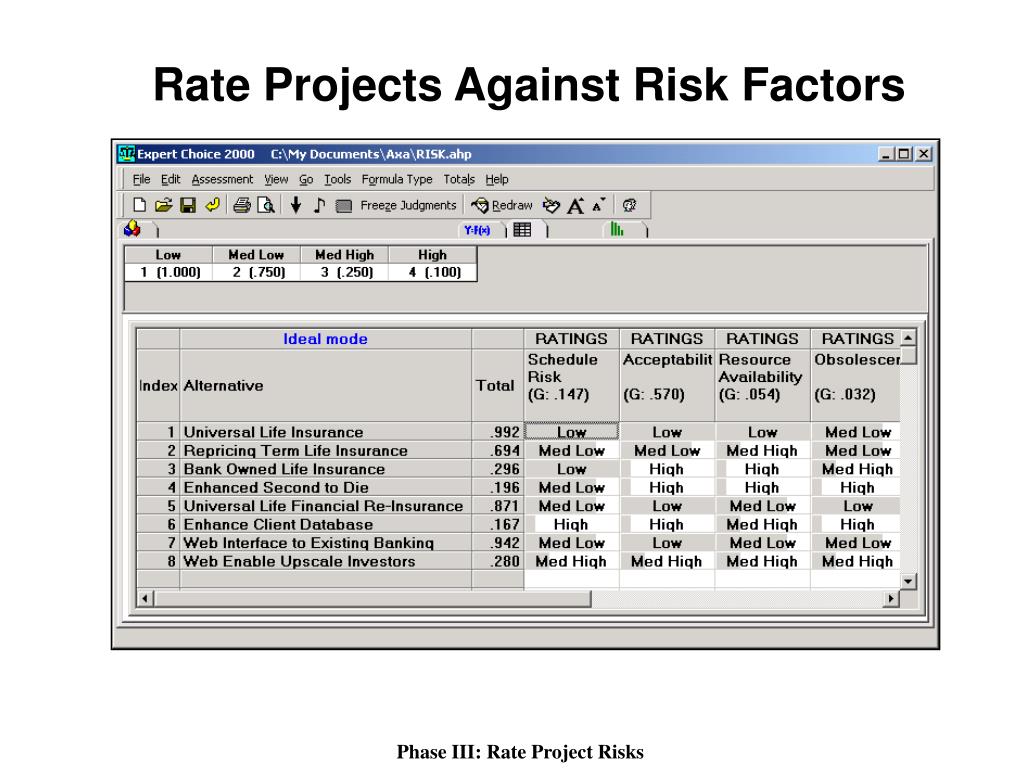
Task: Open the Go menu
Action: pos(306,179)
